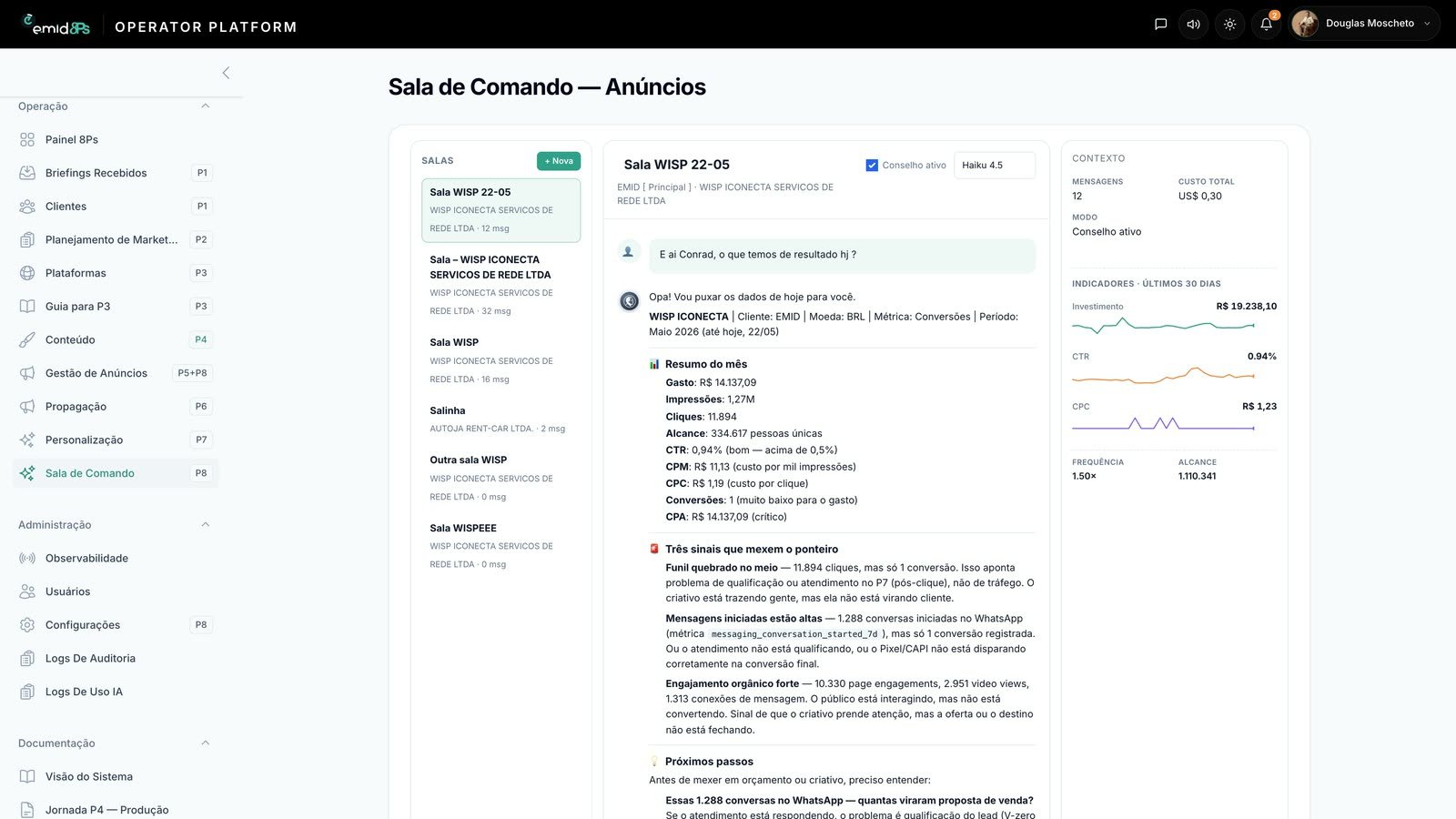The image size is (1456, 819).
Task: Click the Propagação megaphone icon
Action: 27,407
